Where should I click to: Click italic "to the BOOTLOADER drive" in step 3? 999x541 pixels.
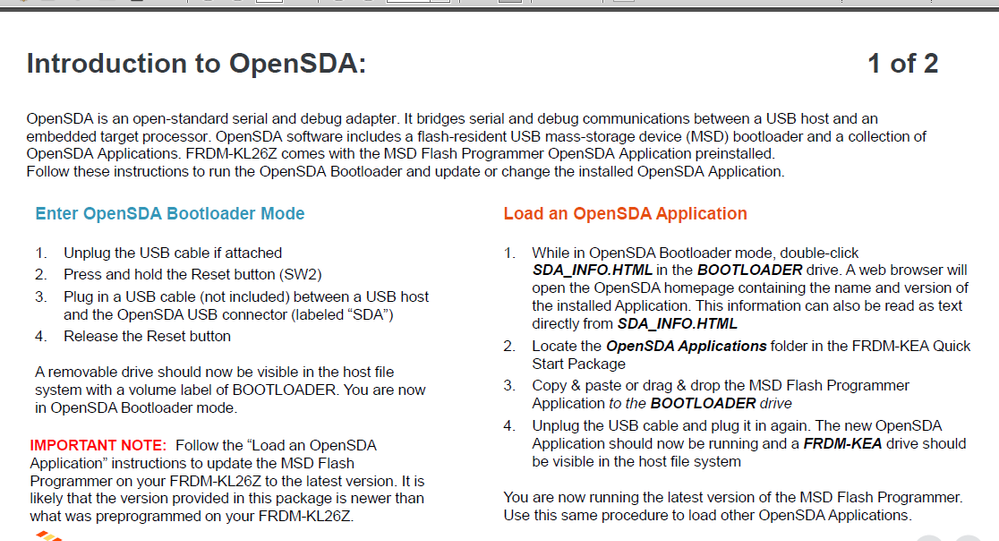coord(700,403)
